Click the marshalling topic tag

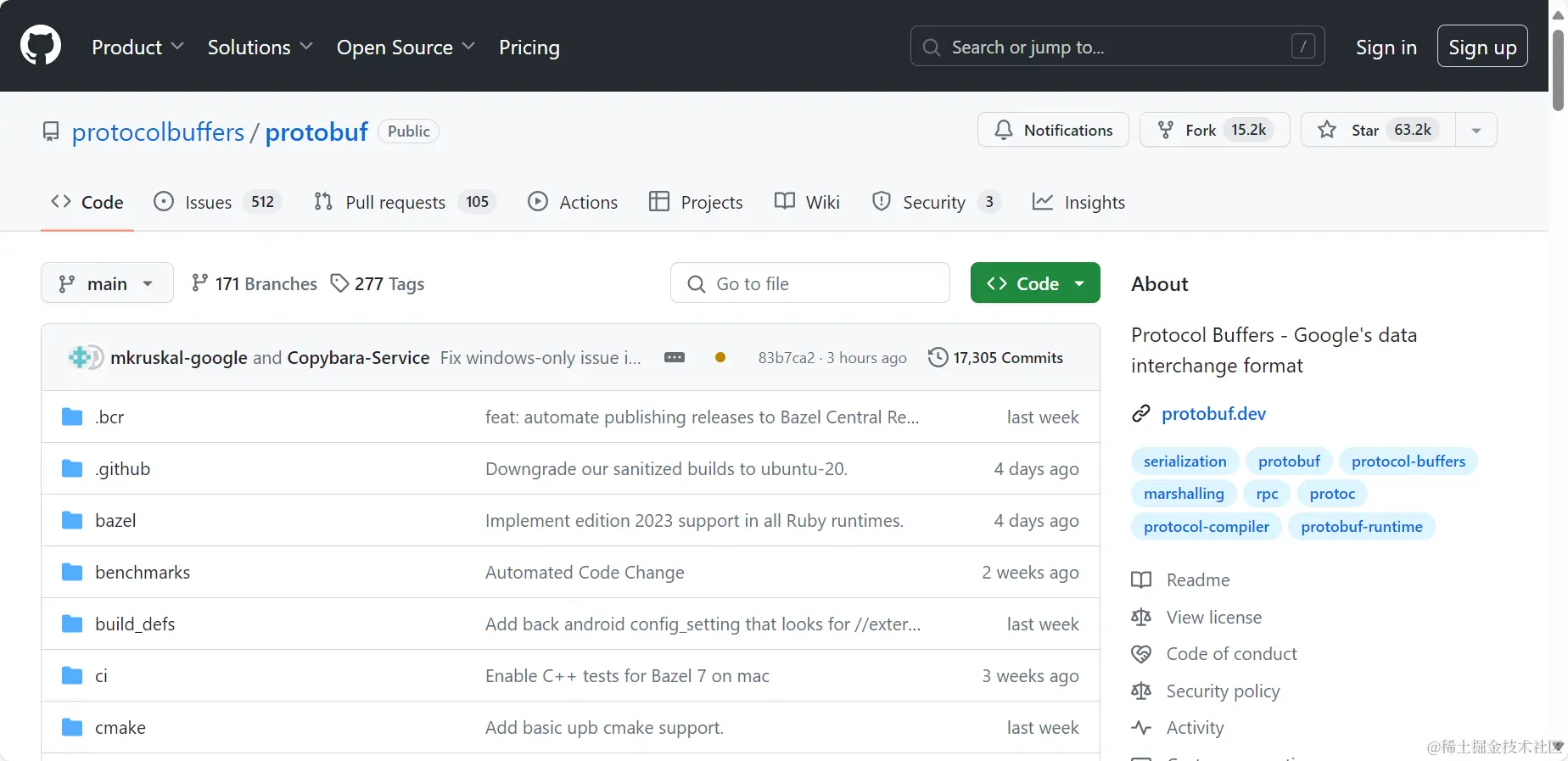pyautogui.click(x=1184, y=493)
